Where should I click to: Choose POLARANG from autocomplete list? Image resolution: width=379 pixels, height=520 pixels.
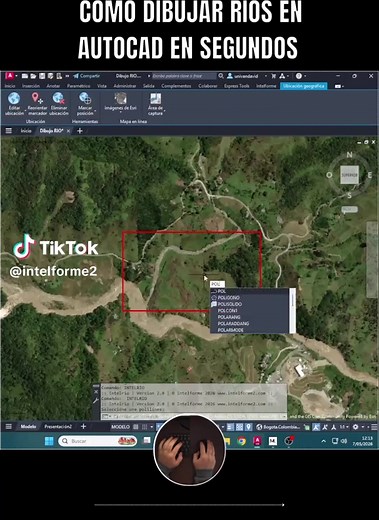249,317
